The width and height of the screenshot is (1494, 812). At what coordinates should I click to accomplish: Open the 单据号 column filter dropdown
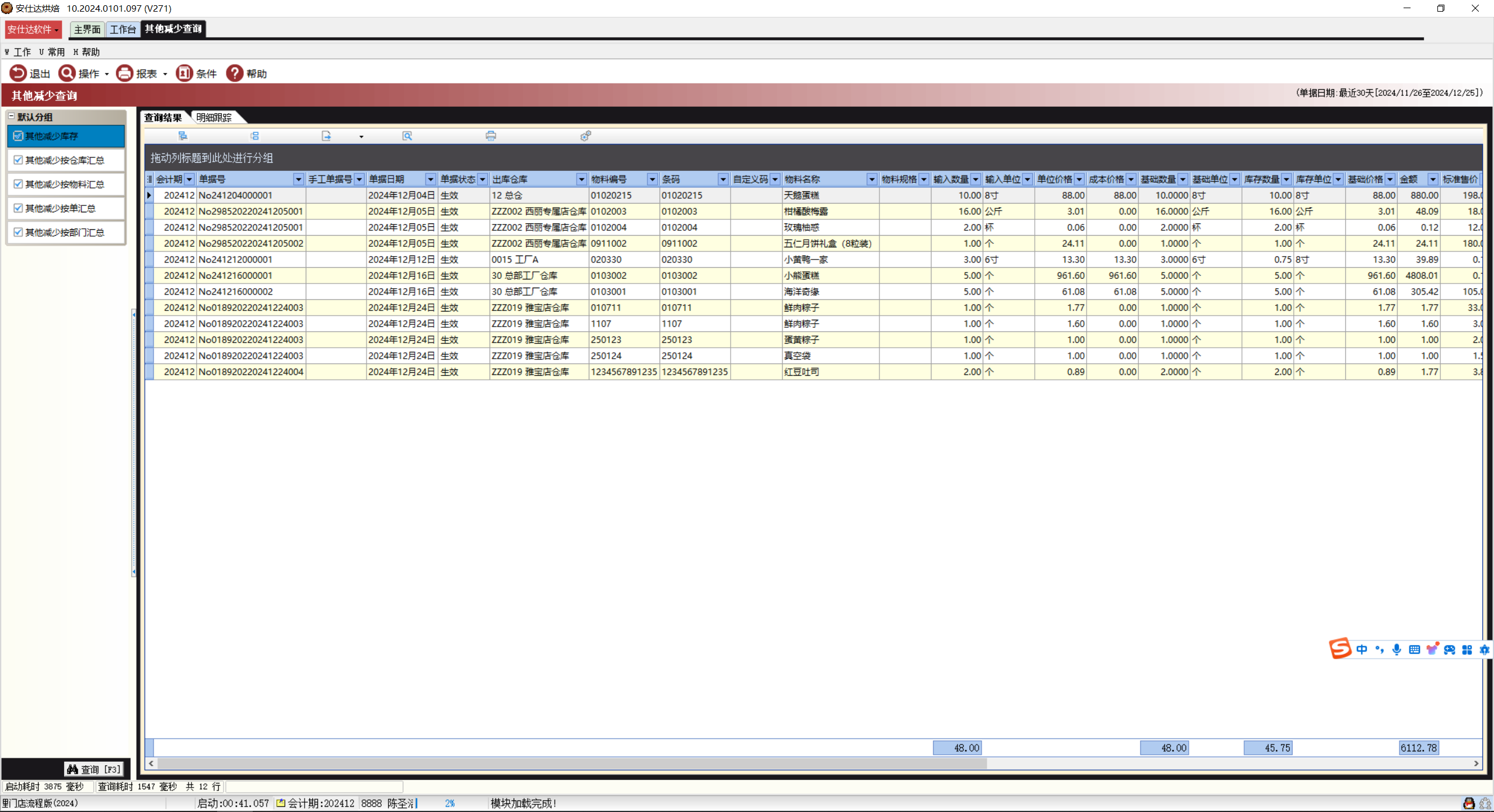coord(298,179)
